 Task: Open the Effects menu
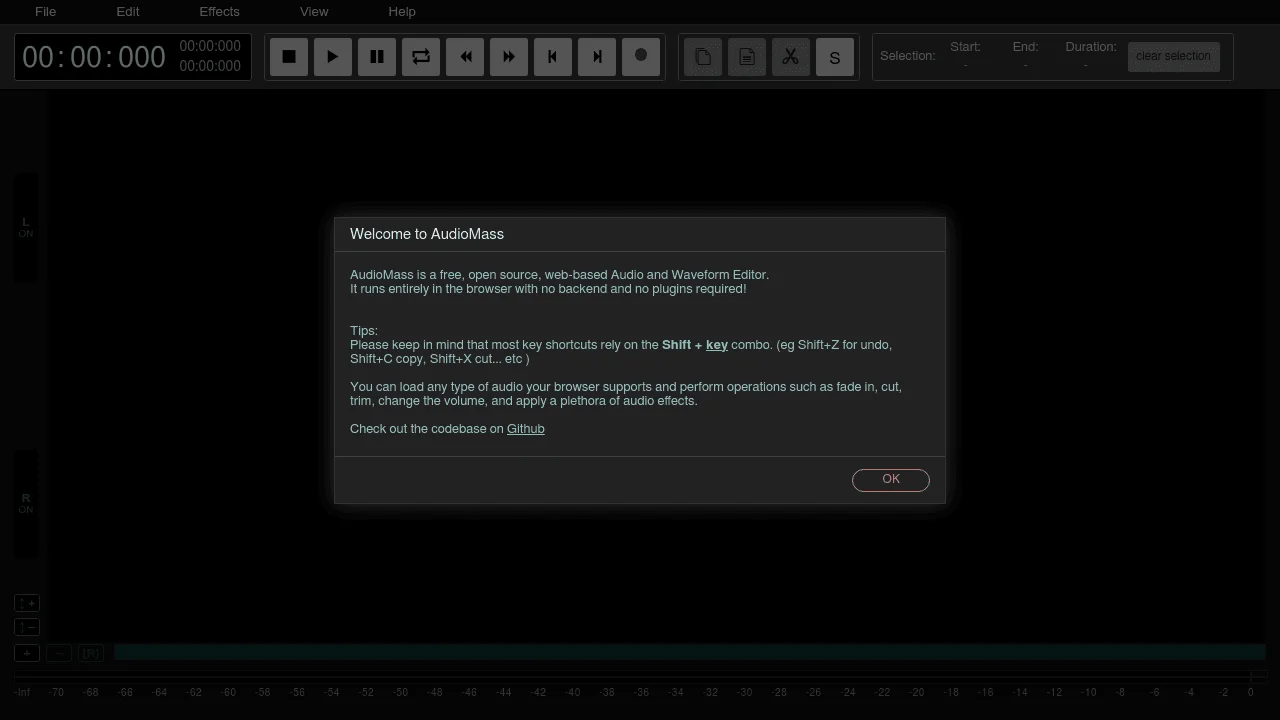[219, 12]
